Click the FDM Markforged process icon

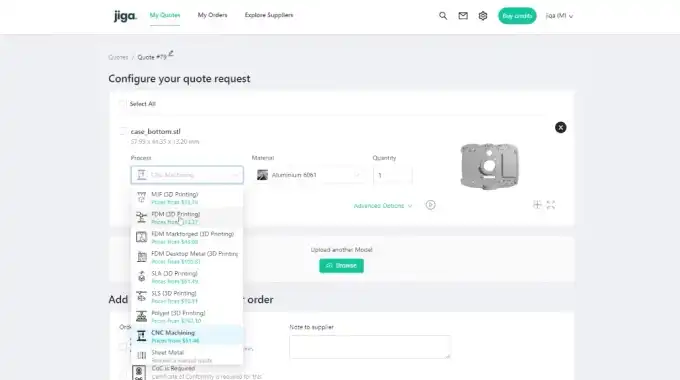click(141, 237)
